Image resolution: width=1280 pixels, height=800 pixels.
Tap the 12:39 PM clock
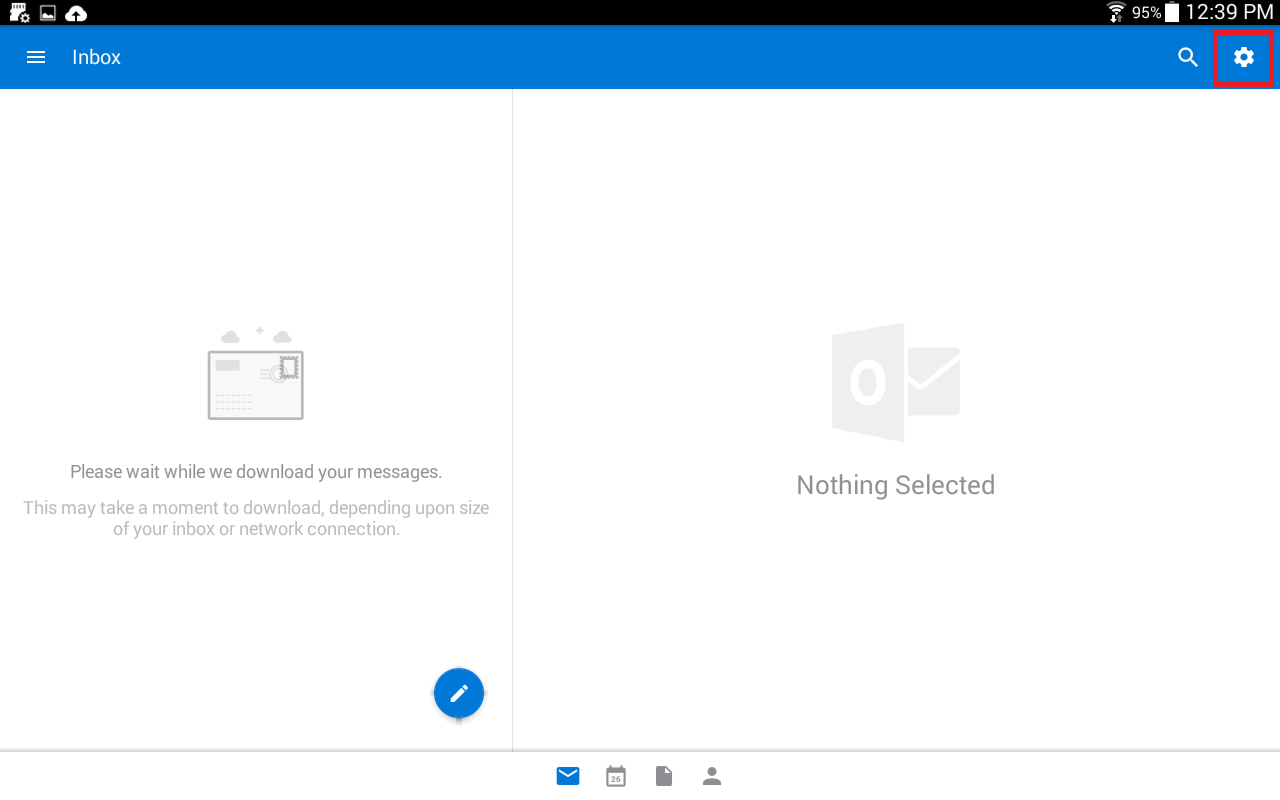1229,12
